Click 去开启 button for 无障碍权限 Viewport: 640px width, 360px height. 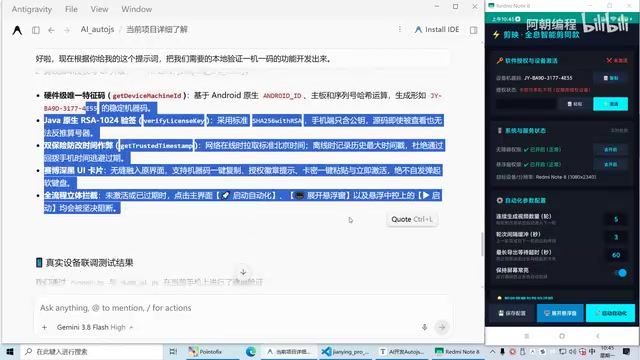[x=611, y=149]
